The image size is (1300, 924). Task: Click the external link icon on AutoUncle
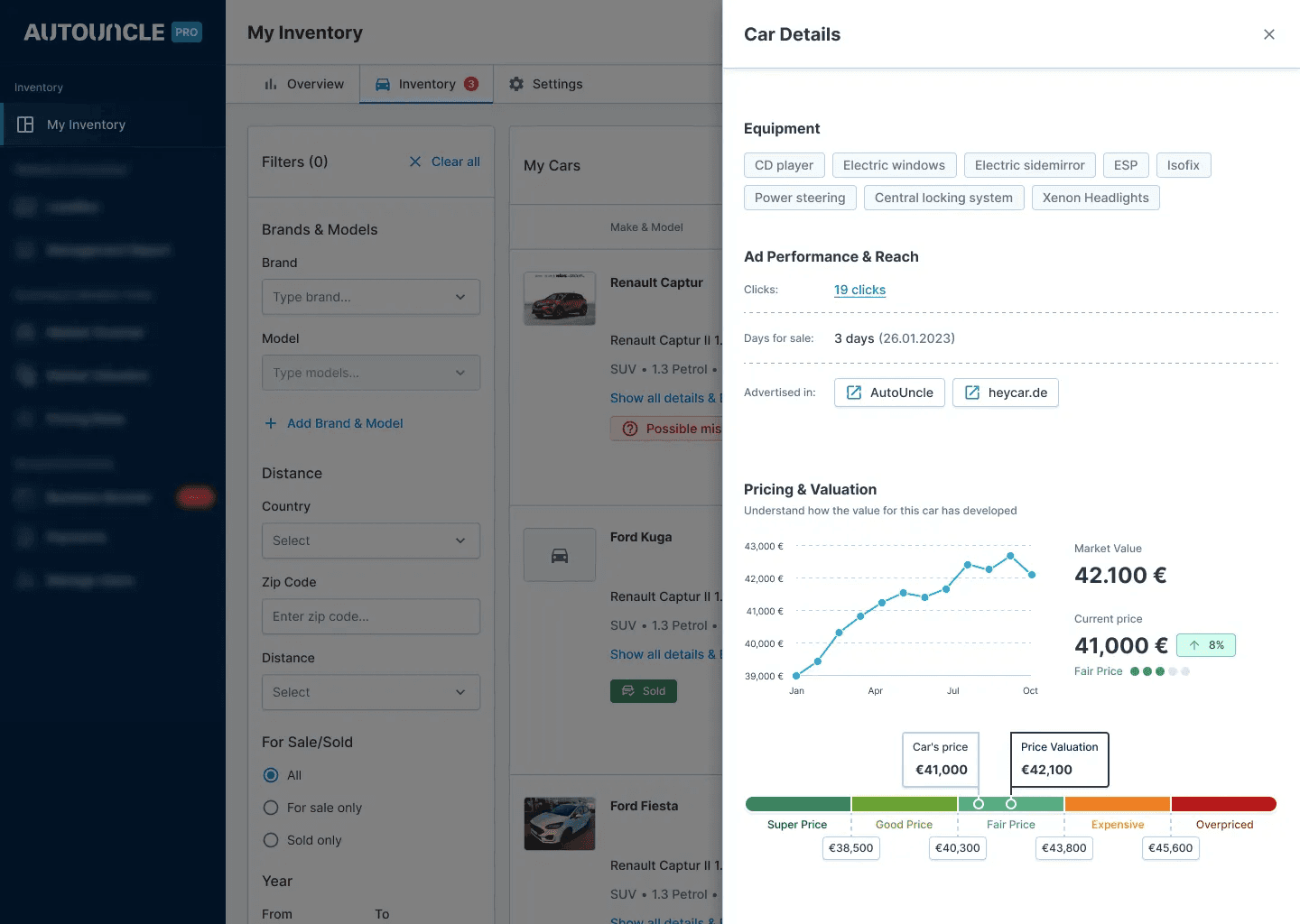853,393
